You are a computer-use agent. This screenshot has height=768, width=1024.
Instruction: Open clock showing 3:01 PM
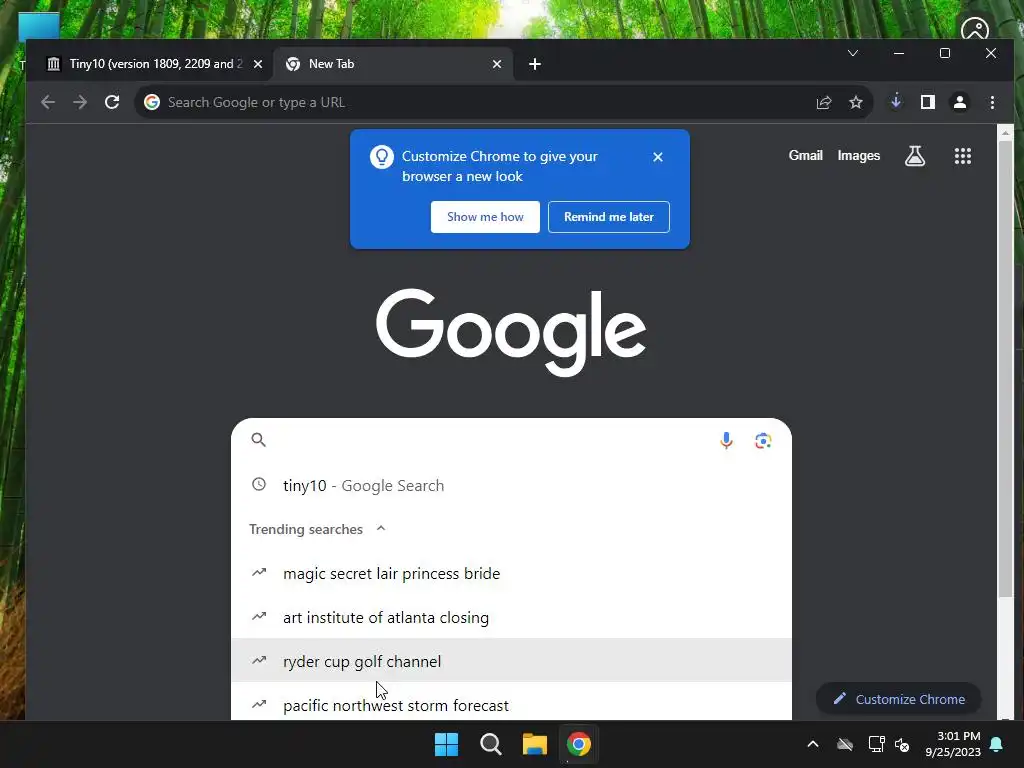click(x=953, y=744)
